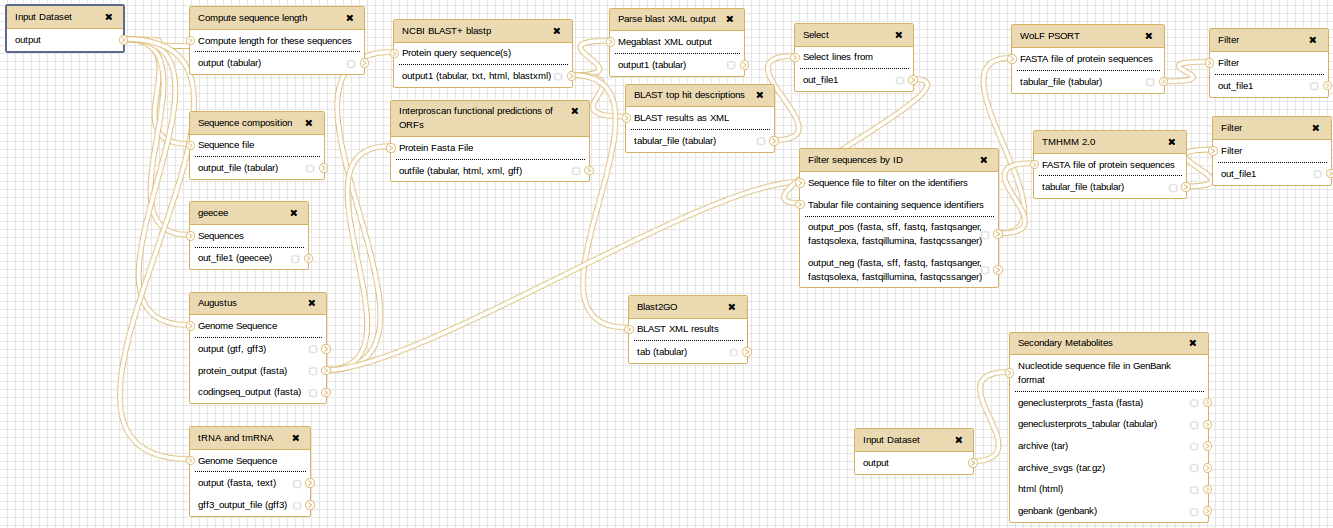
Task: Delete the Interproscan functional predictions node
Action: pyautogui.click(x=574, y=111)
